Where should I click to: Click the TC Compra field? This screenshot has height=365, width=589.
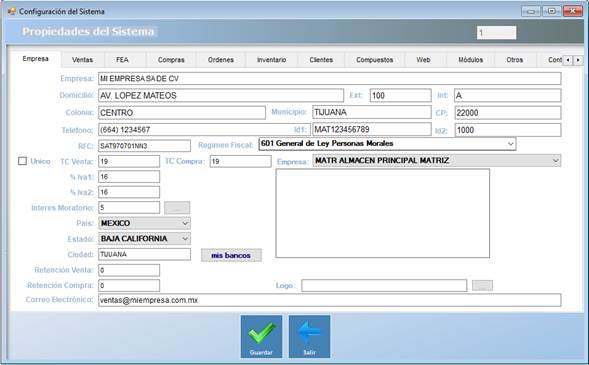point(240,161)
